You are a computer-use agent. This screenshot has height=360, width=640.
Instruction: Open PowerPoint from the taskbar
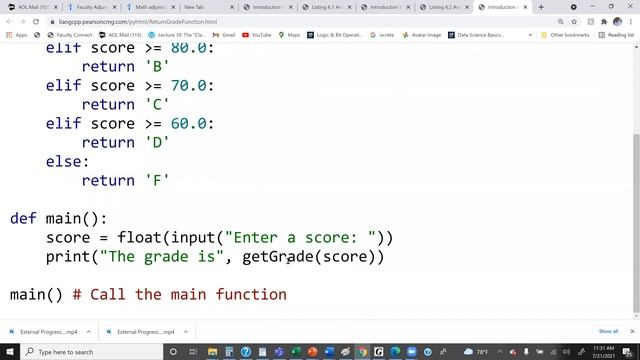pos(313,352)
